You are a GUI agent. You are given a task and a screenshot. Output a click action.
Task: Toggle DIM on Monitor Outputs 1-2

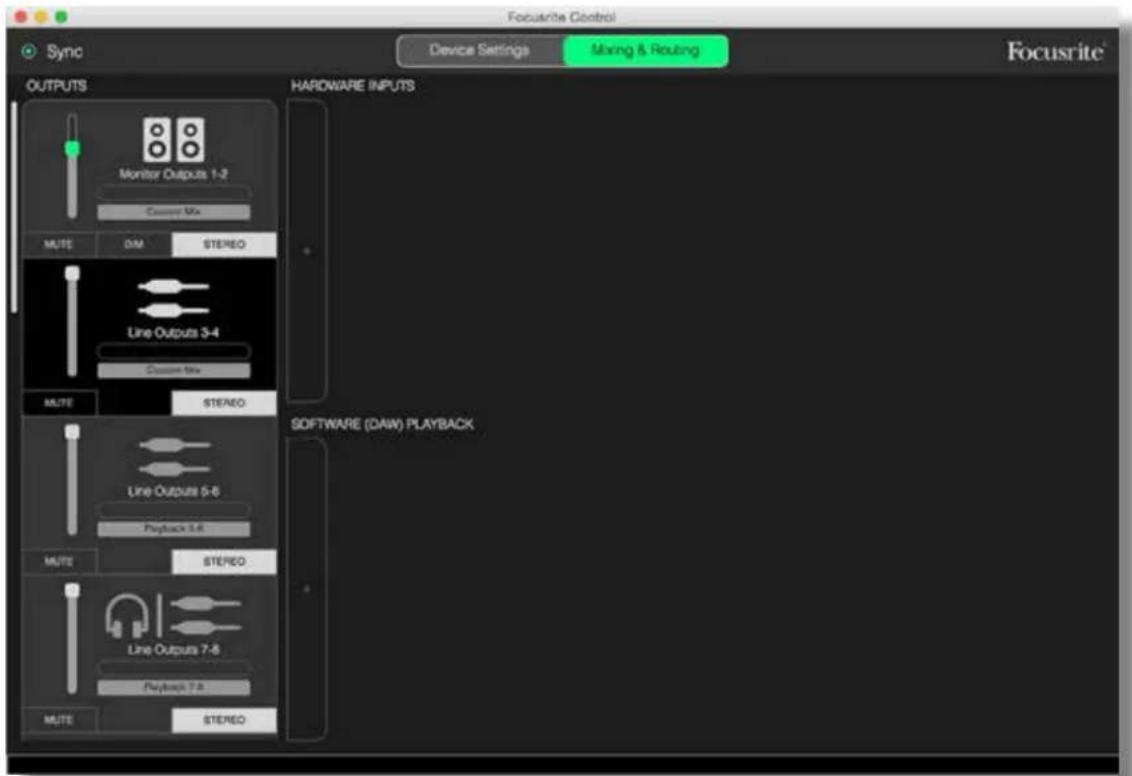point(134,245)
